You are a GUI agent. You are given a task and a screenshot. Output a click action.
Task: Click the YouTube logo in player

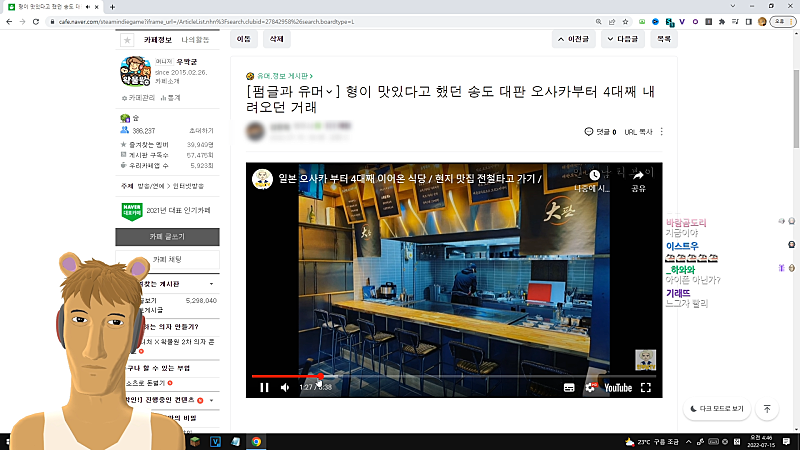click(x=617, y=387)
